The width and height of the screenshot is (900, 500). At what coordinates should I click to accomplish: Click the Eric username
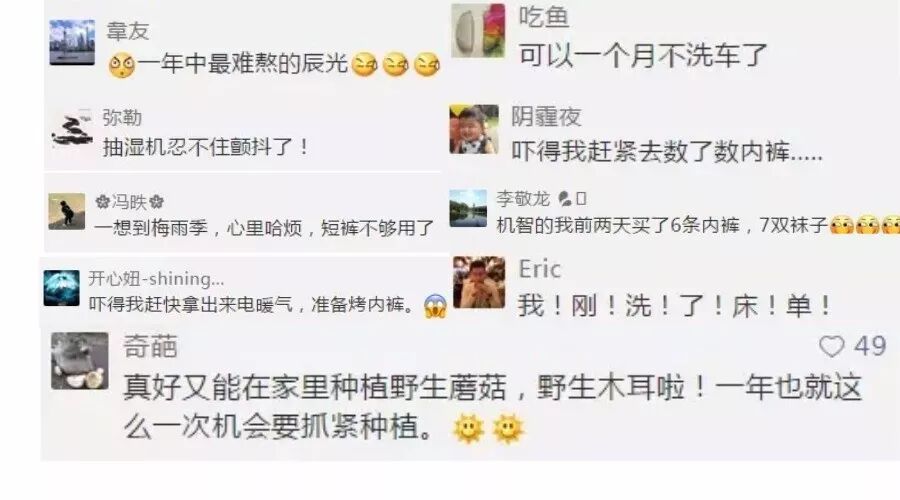pos(540,269)
